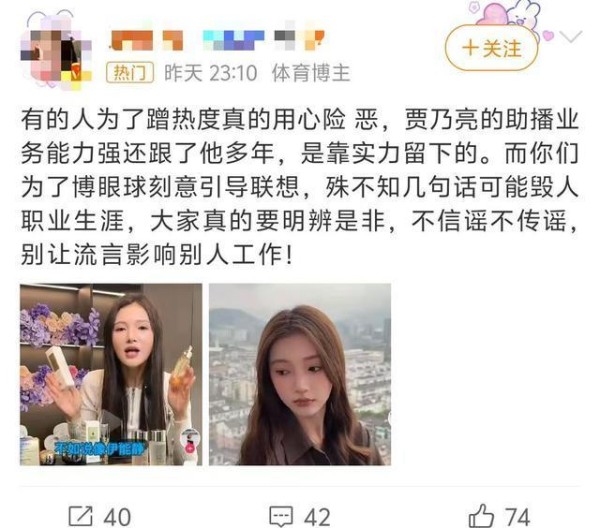Click the pink heart sticker beside follow button
This screenshot has width=600, height=528.
[549, 36]
